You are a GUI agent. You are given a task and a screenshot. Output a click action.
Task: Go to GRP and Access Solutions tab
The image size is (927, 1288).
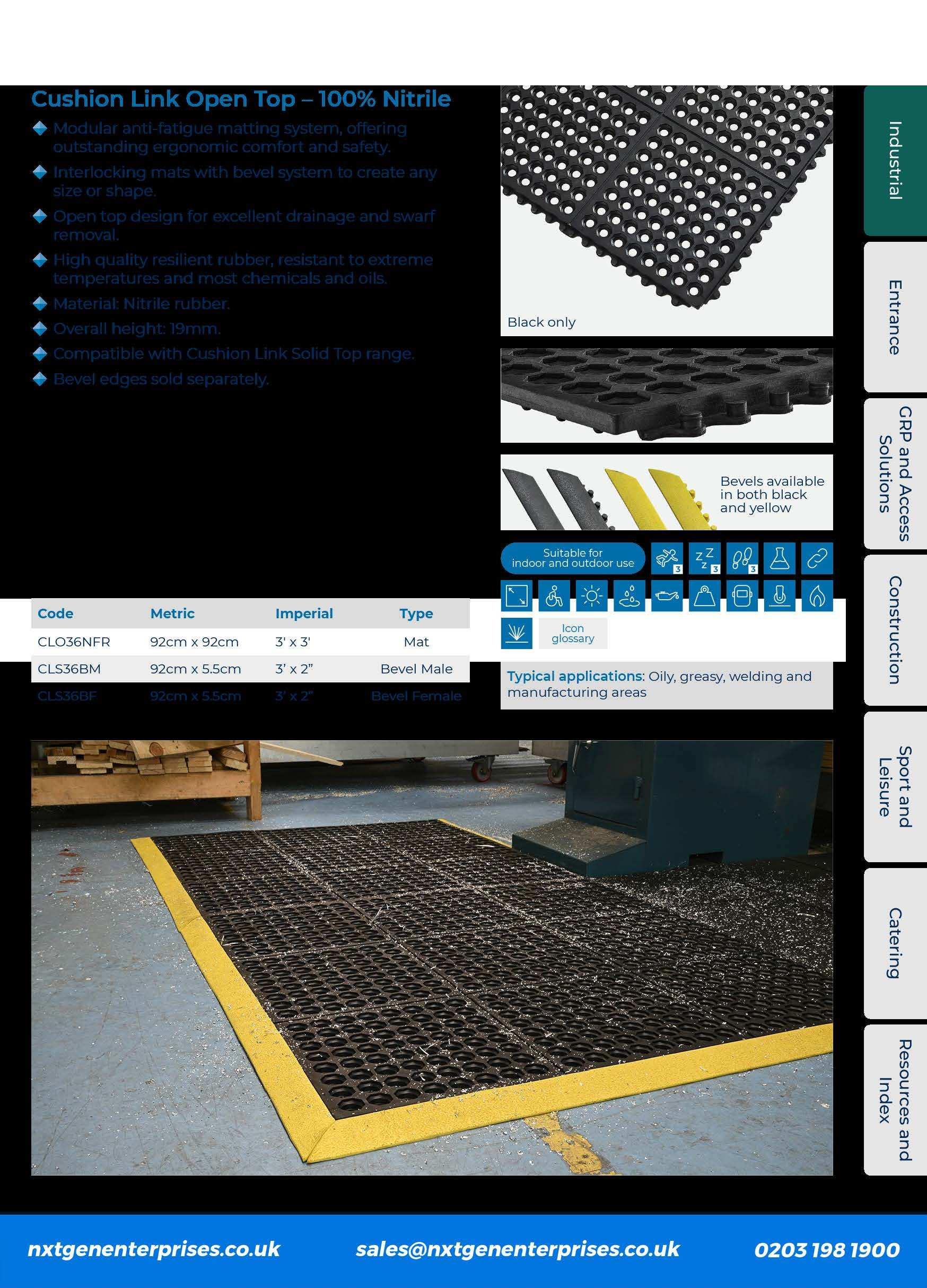[895, 474]
